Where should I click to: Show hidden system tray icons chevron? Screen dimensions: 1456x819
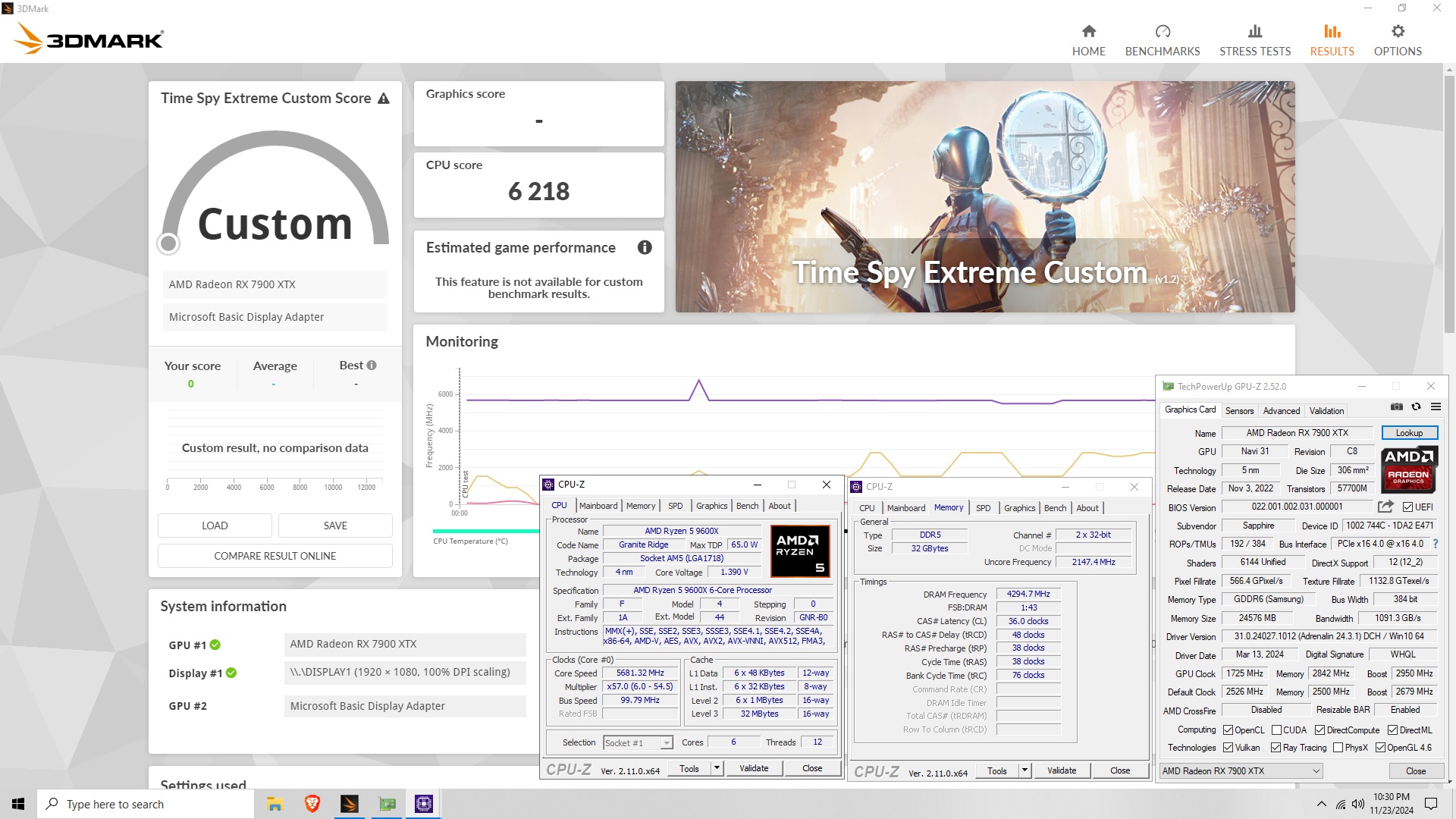(x=1322, y=804)
